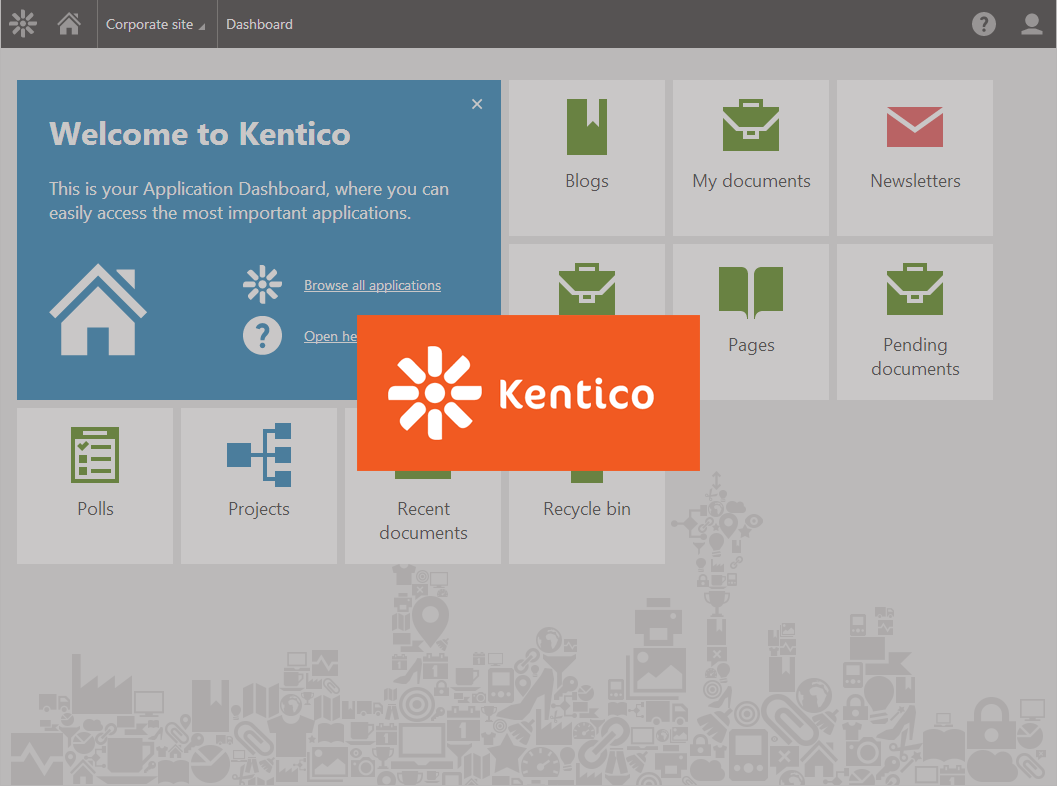Open the Recent documents application
Viewport: 1057px width, 786px height.
tap(422, 520)
